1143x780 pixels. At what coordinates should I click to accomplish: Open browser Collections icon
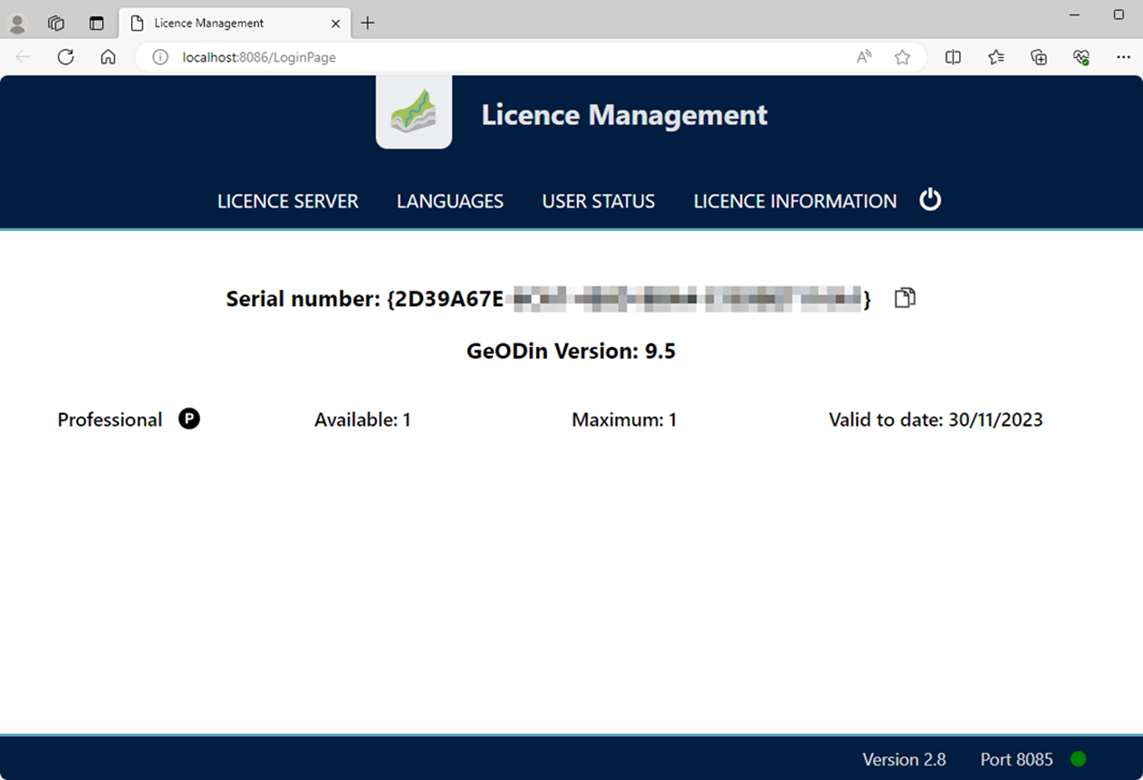tap(1039, 57)
